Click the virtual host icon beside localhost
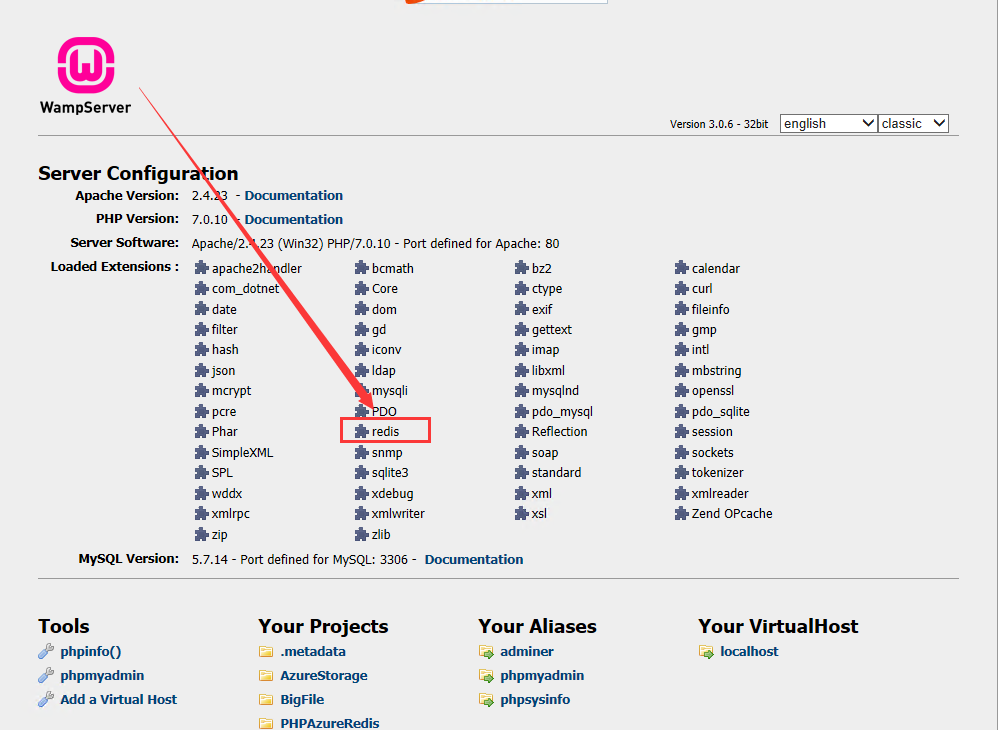Screen dimensions: 998x730 tap(706, 652)
